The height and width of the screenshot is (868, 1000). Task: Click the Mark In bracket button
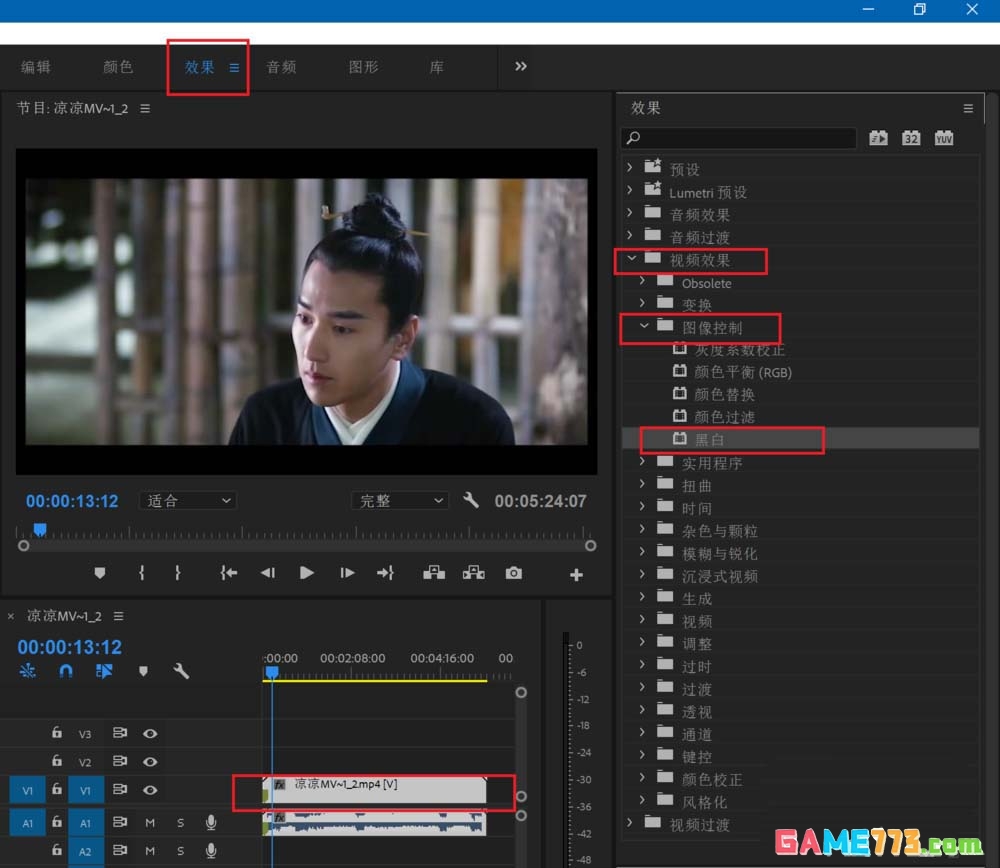click(x=142, y=573)
